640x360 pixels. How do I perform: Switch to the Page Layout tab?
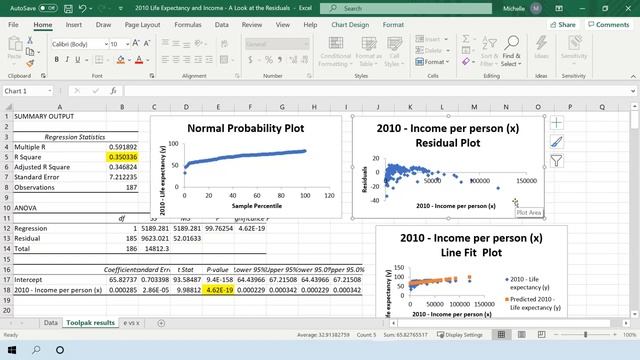(x=142, y=24)
